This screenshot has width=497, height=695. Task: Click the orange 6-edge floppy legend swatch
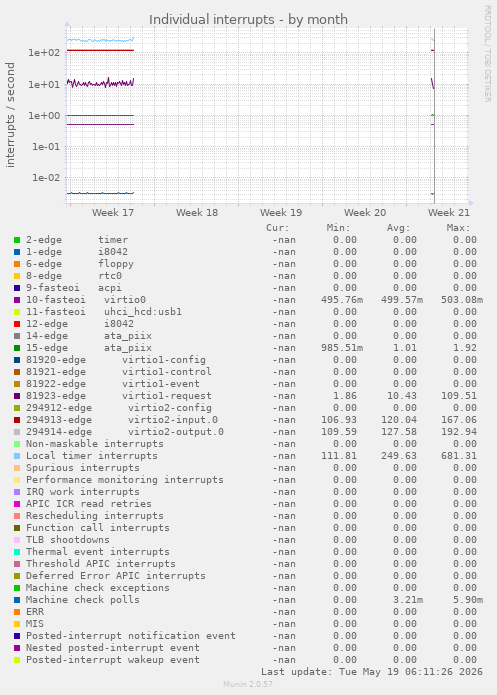[x=17, y=264]
